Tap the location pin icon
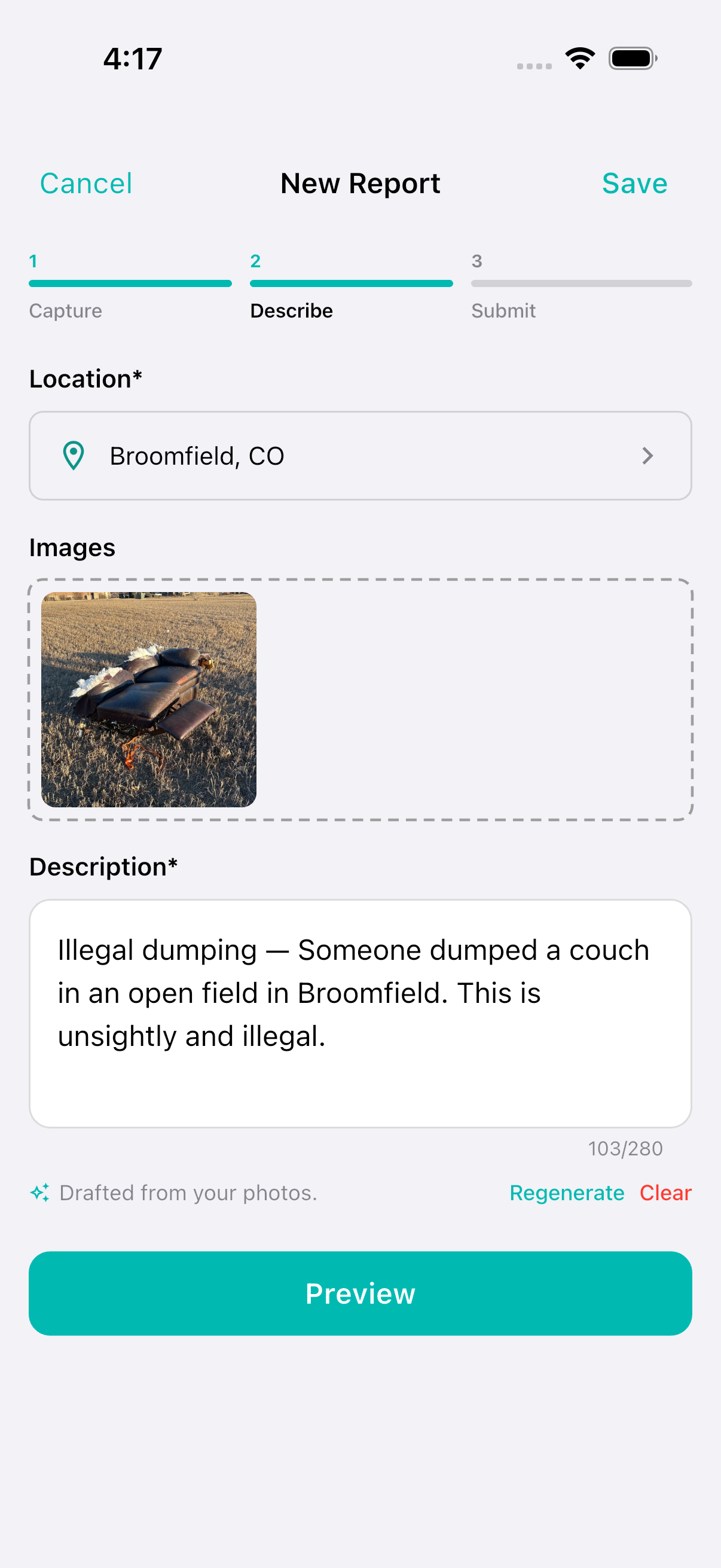Viewport: 721px width, 1568px height. click(x=74, y=455)
